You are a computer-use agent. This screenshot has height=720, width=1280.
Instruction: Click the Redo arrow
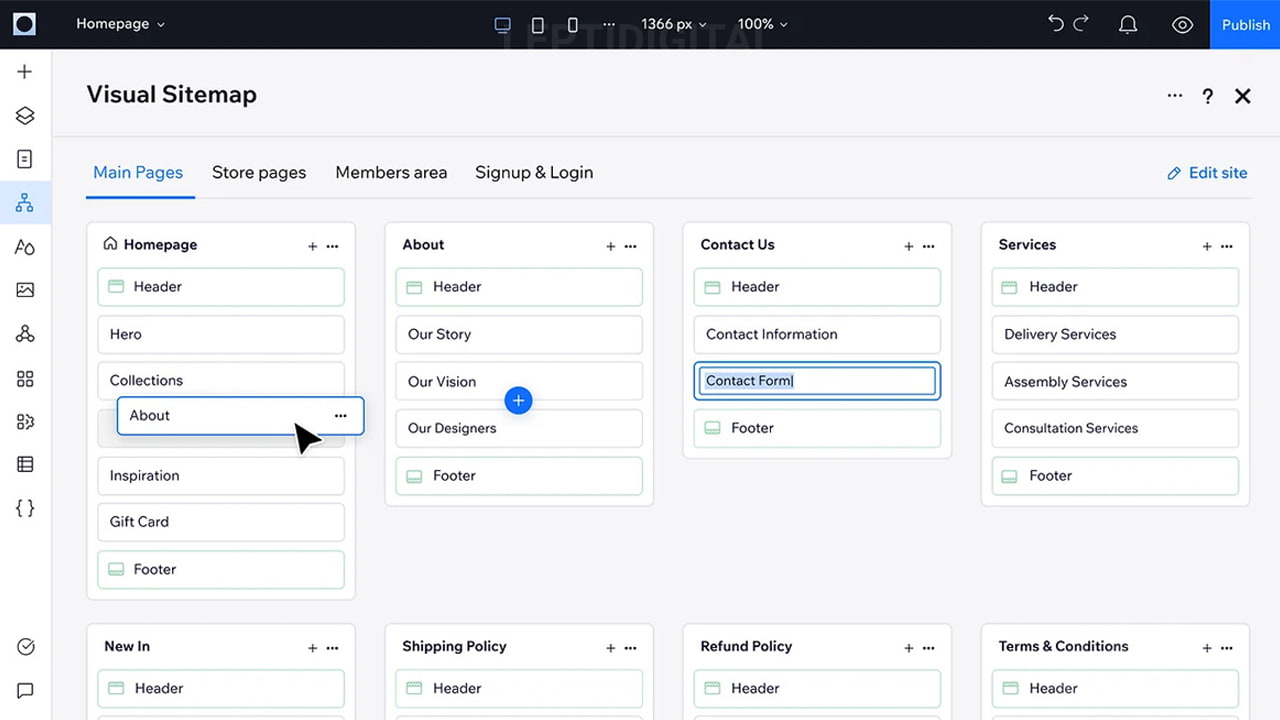pos(1081,23)
